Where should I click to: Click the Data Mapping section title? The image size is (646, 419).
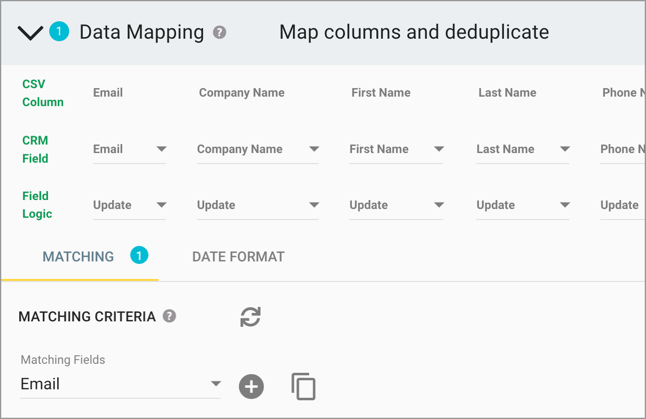(141, 32)
